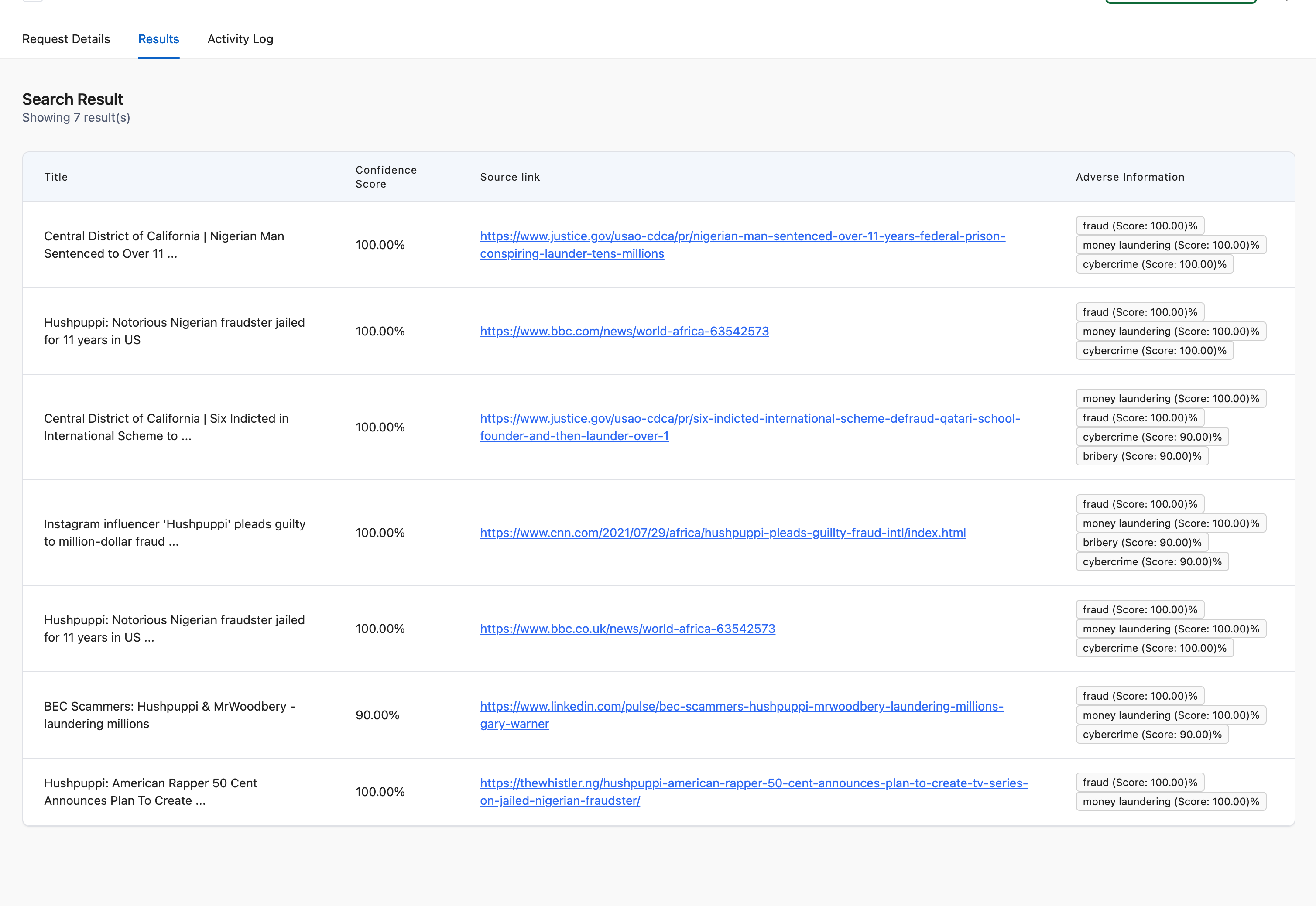Open LinkedIn BEC scammers pulse link
This screenshot has height=906, width=1316.
click(x=741, y=706)
